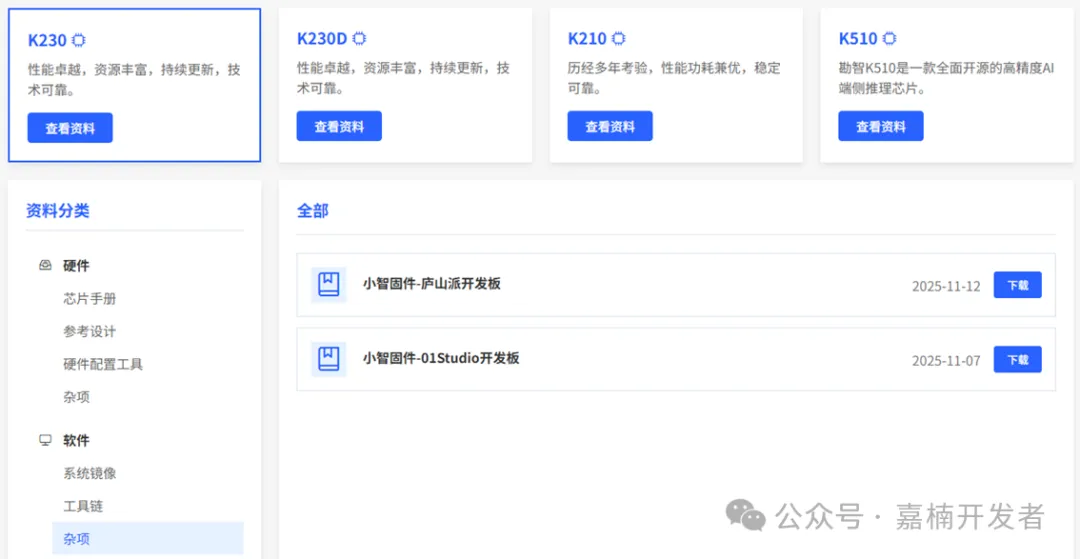This screenshot has height=559, width=1080.
Task: Select the highlighted 杂项 under 软件
Action: coord(77,539)
